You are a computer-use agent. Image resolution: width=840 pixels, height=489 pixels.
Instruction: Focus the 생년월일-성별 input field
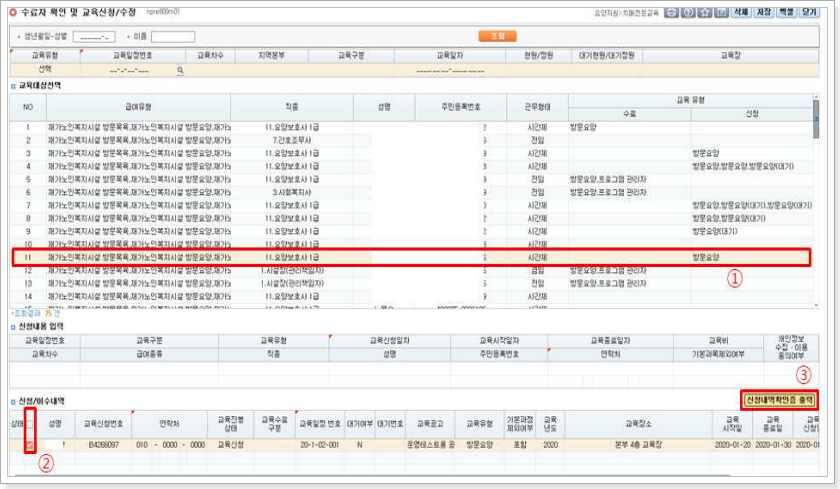94,37
